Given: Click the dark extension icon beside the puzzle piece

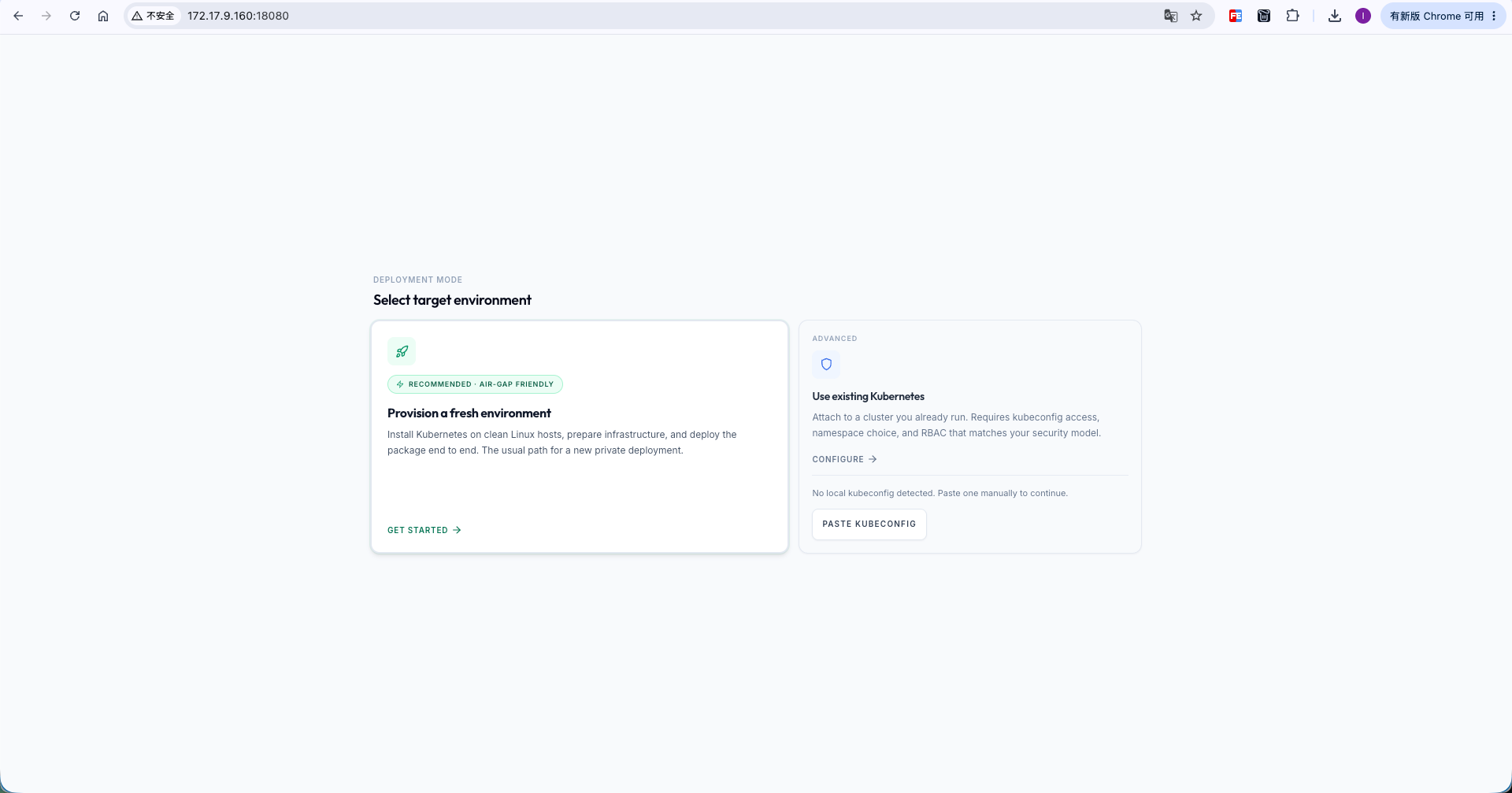Looking at the screenshot, I should pyautogui.click(x=1264, y=16).
